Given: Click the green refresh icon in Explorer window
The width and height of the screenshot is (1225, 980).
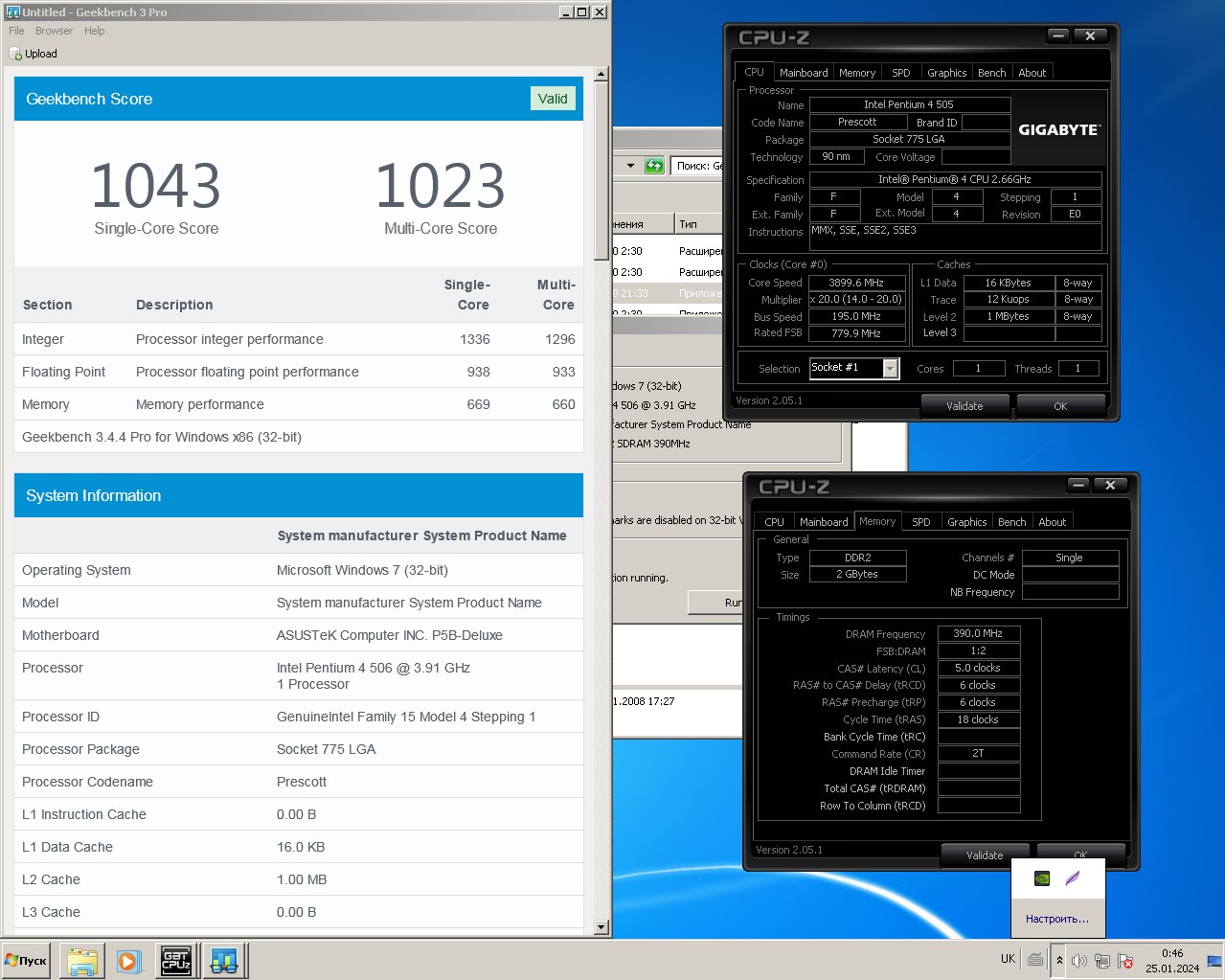Looking at the screenshot, I should click(654, 166).
